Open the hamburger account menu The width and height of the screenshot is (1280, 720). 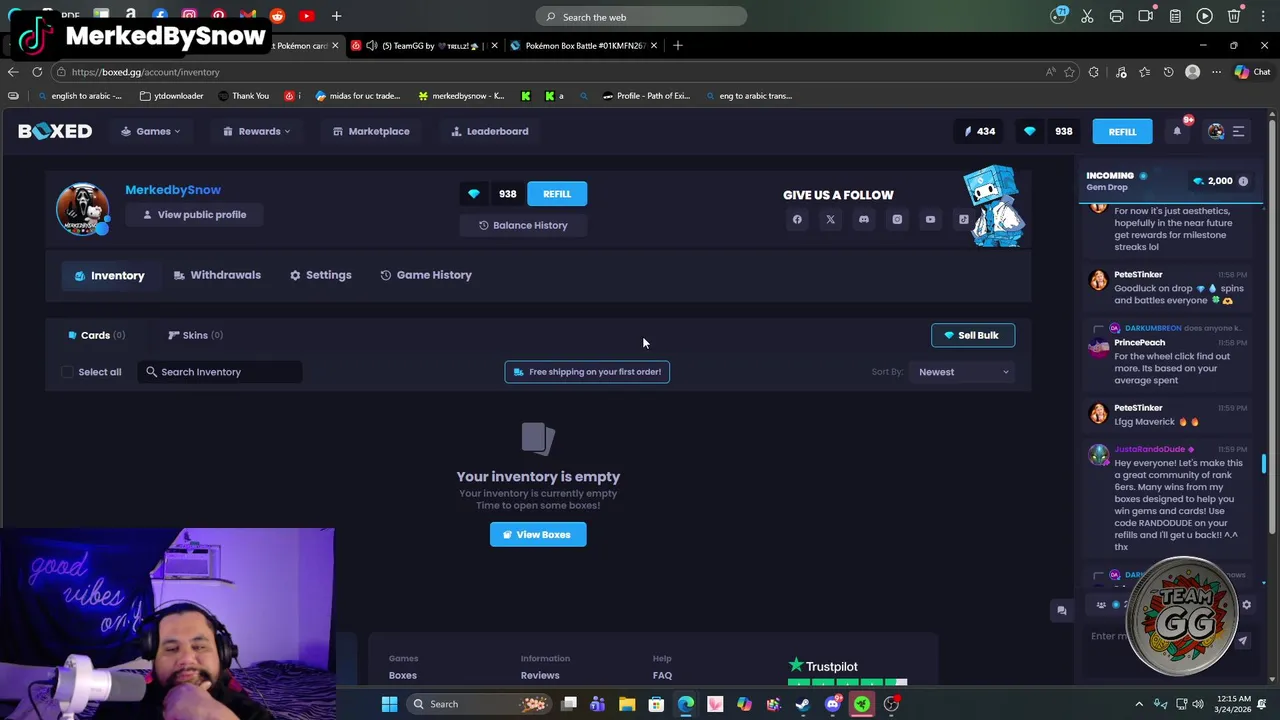click(1238, 131)
